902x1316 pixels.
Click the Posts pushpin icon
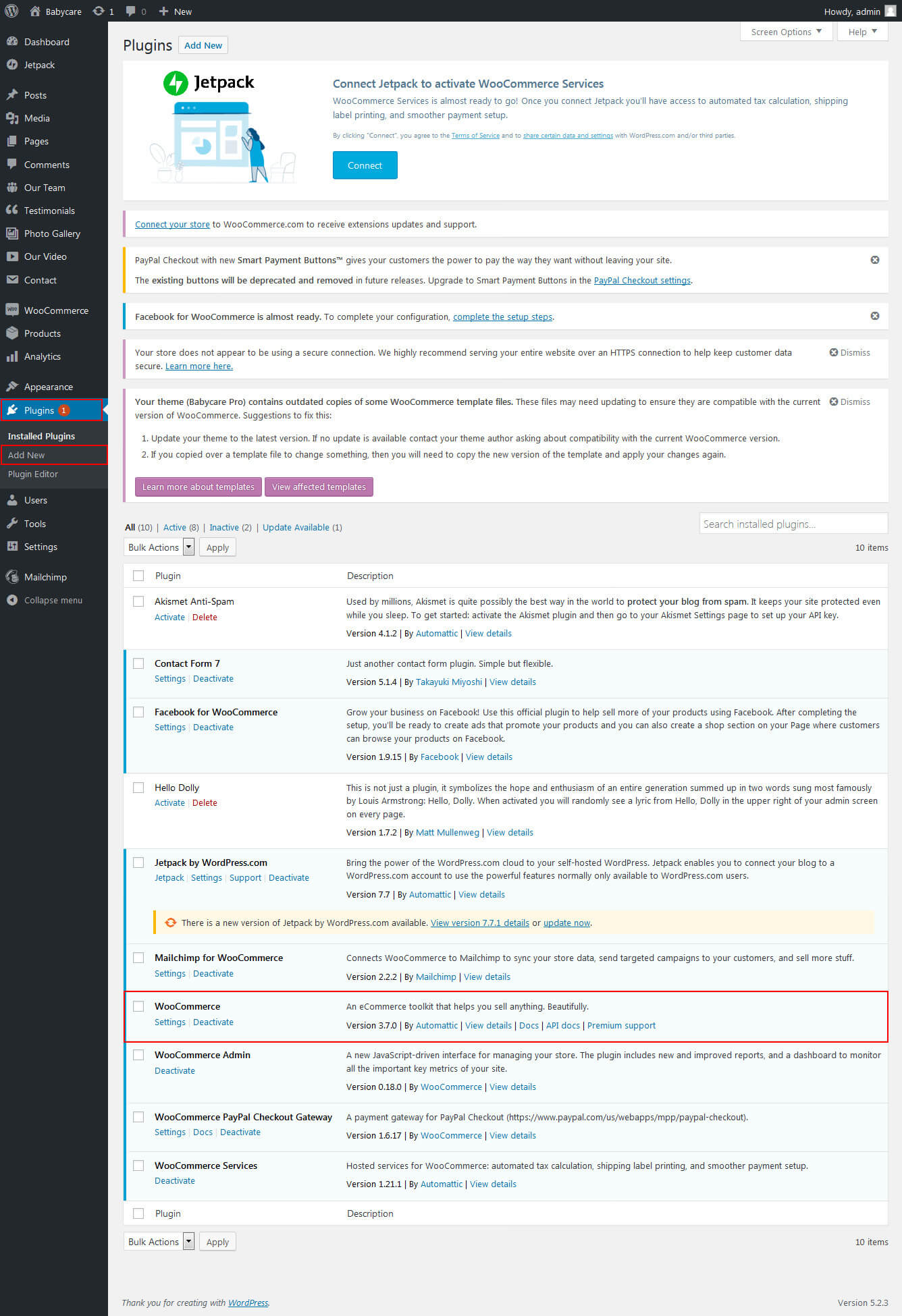pos(12,94)
